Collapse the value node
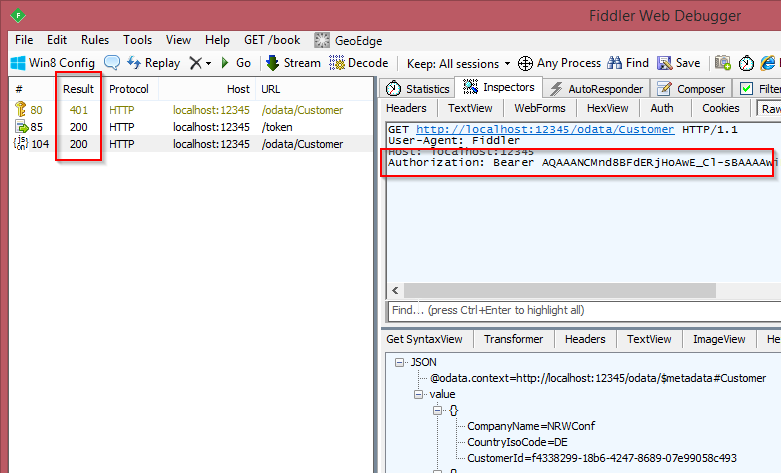 418,394
